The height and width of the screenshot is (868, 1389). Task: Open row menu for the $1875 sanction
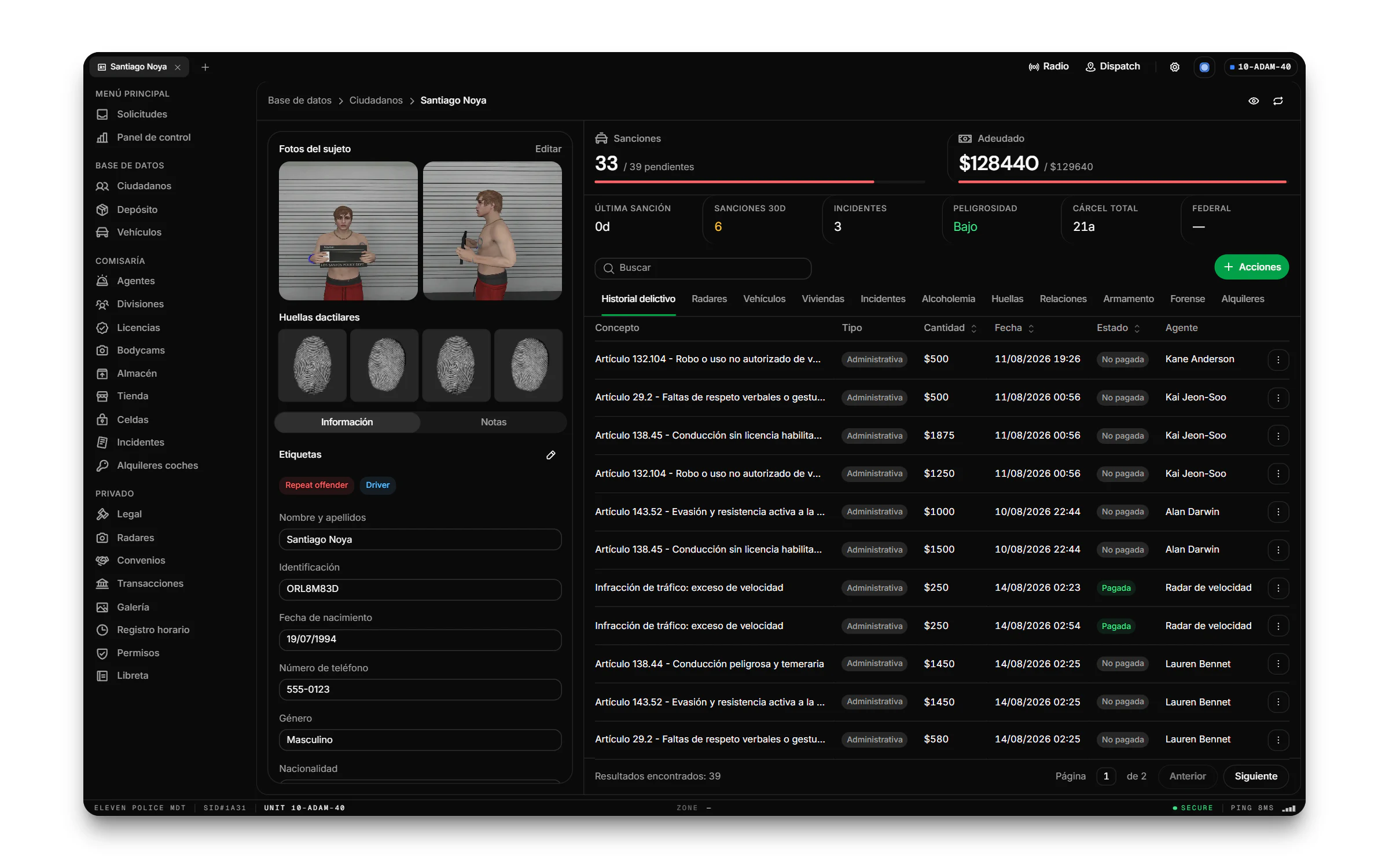pyautogui.click(x=1278, y=436)
